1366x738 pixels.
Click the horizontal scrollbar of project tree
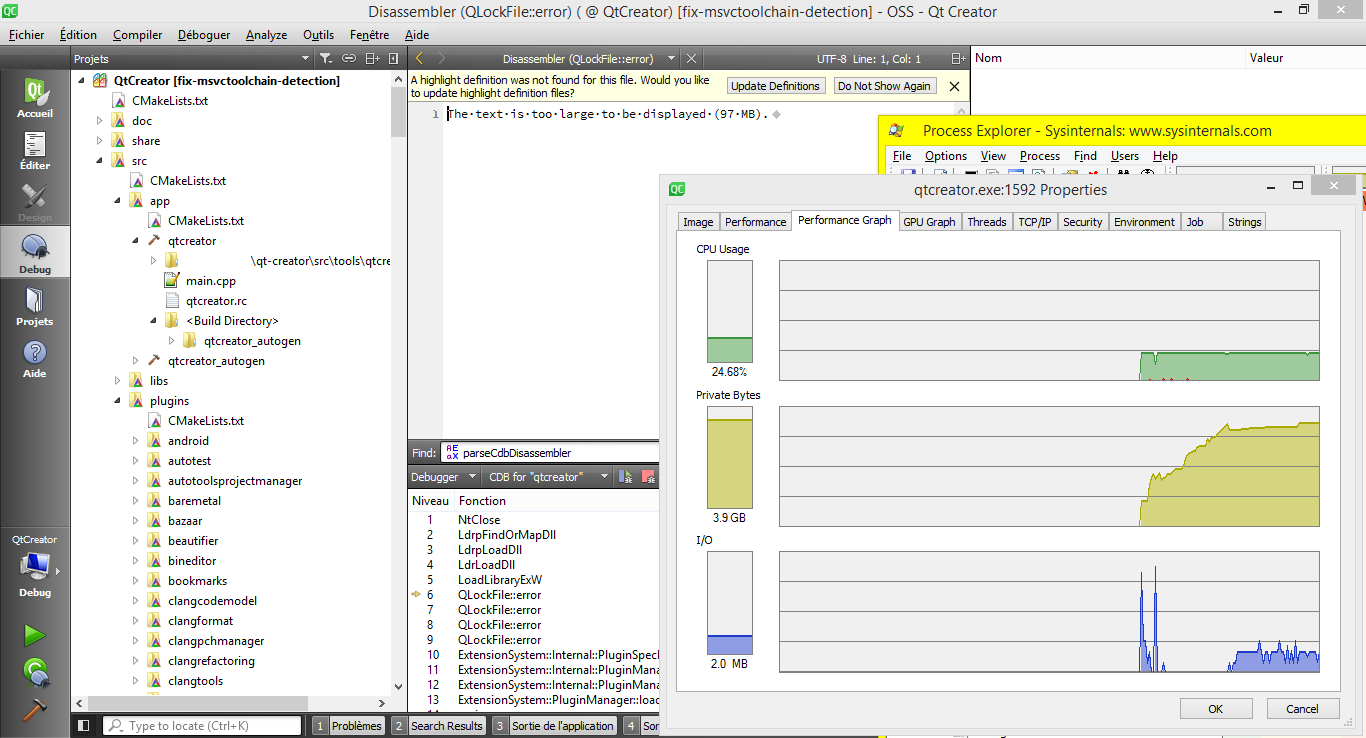tap(200, 703)
